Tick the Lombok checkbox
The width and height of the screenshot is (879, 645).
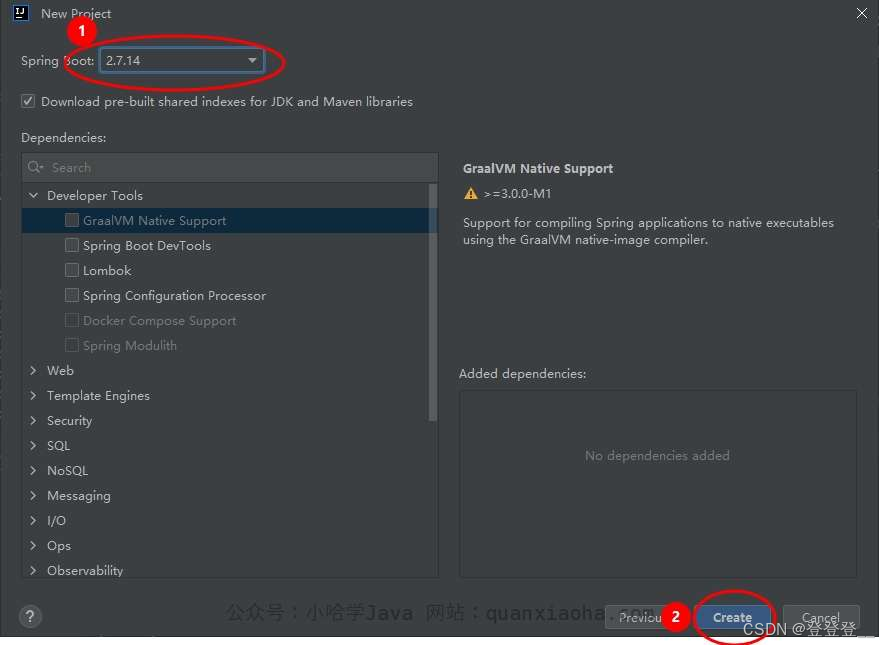72,270
